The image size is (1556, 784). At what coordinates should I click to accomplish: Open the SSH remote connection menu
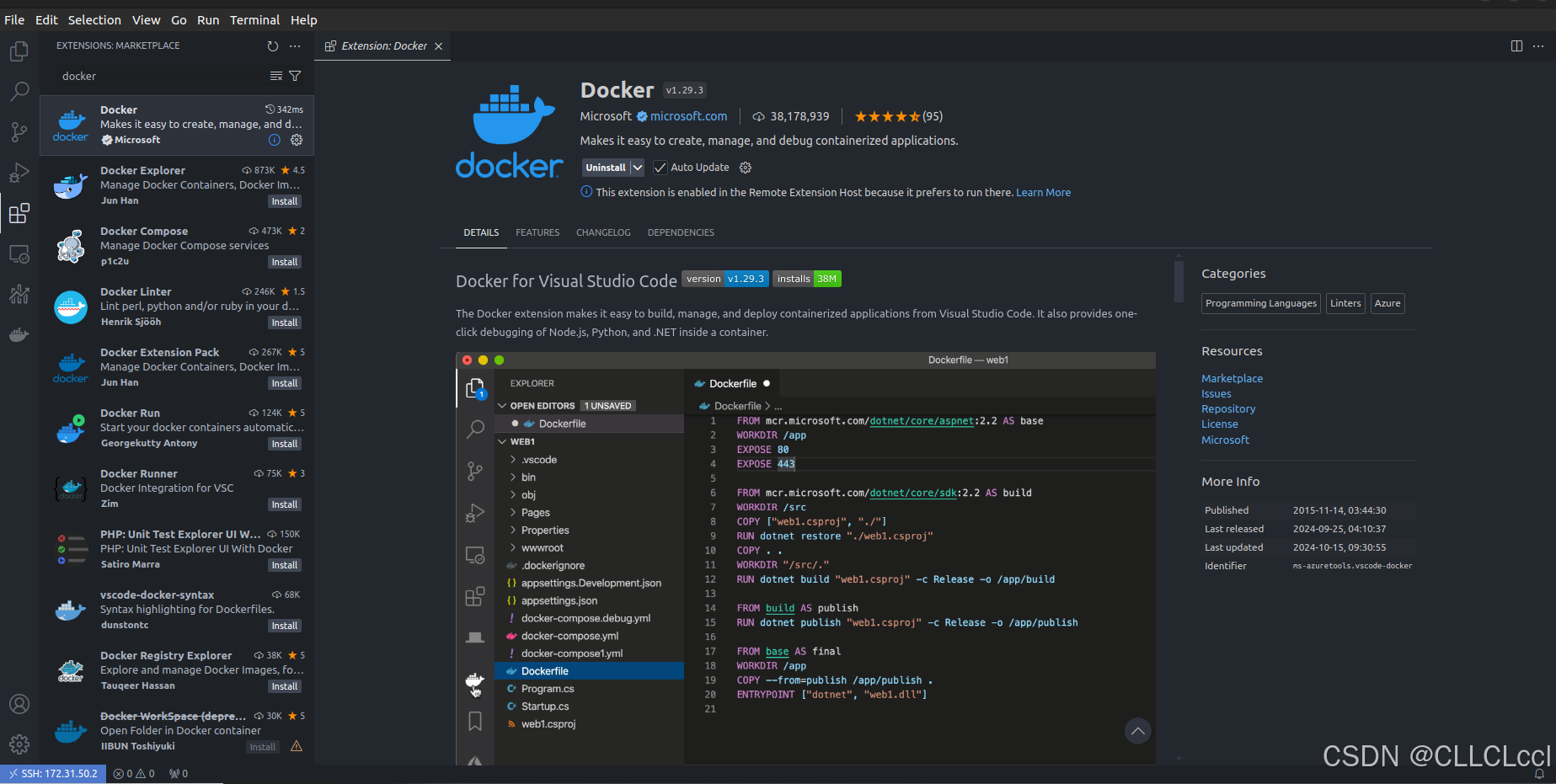(53, 774)
